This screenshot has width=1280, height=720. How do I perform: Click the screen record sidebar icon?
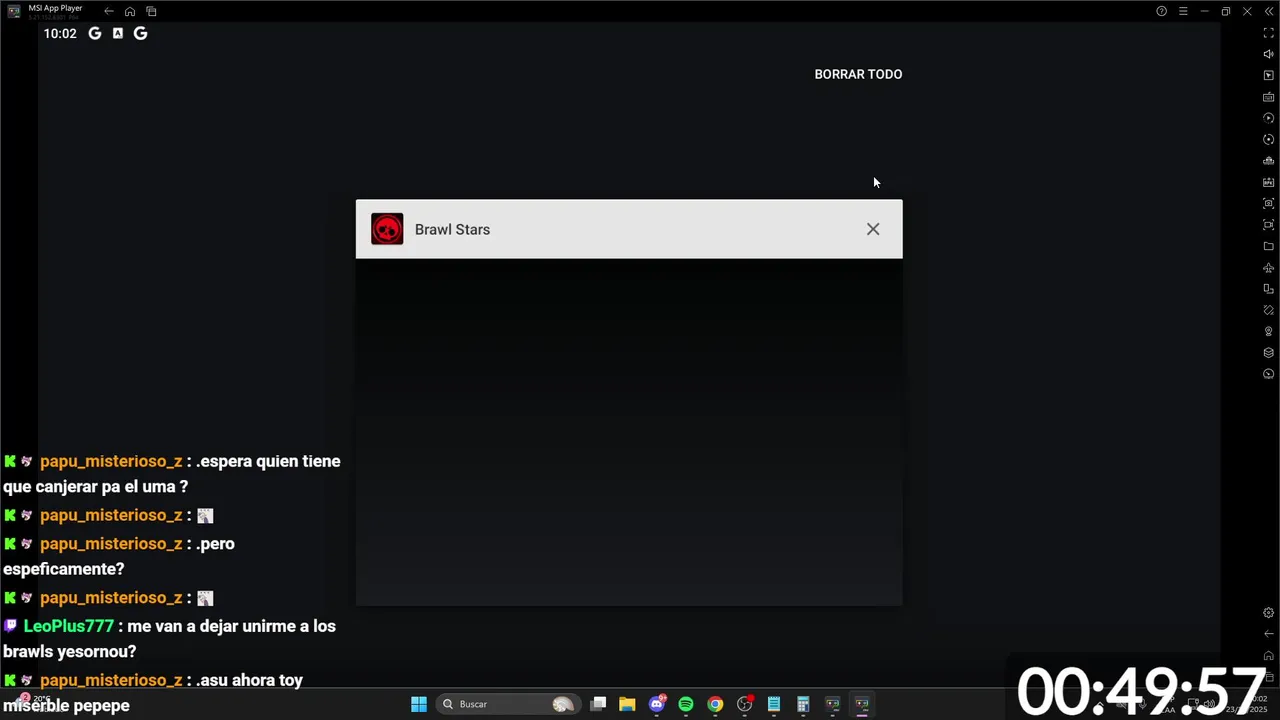click(1269, 225)
